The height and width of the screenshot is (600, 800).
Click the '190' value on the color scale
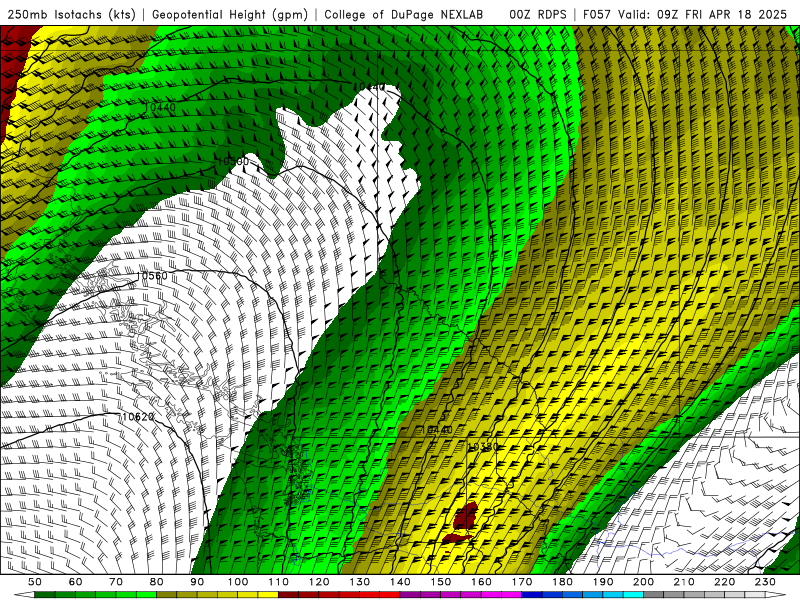coord(603,582)
